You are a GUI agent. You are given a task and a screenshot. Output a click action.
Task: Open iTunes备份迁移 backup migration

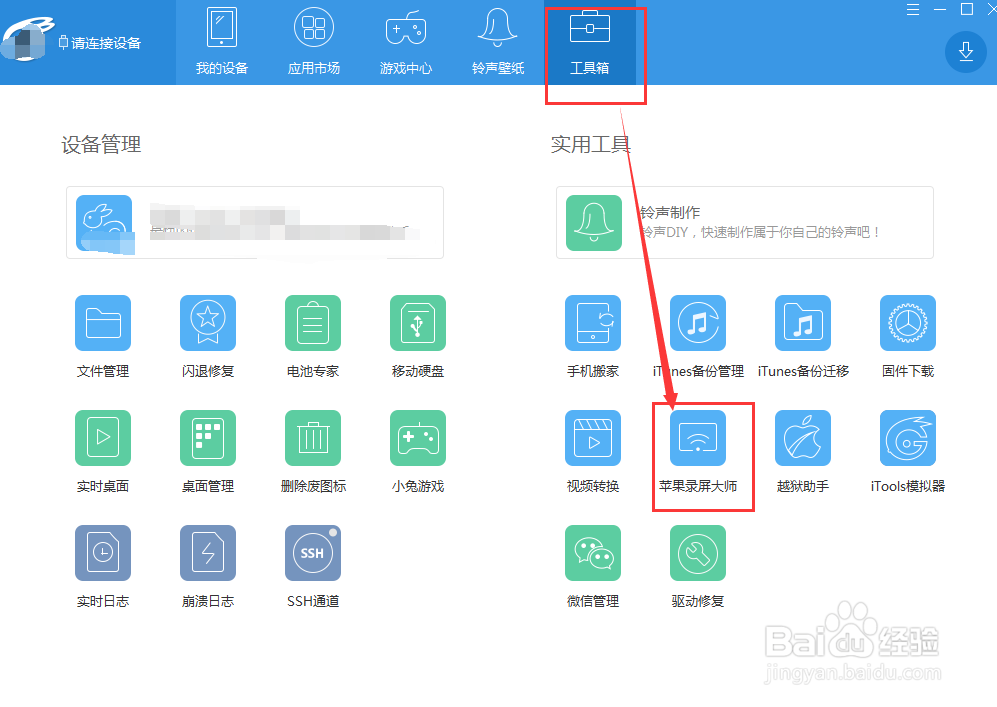pyautogui.click(x=803, y=323)
